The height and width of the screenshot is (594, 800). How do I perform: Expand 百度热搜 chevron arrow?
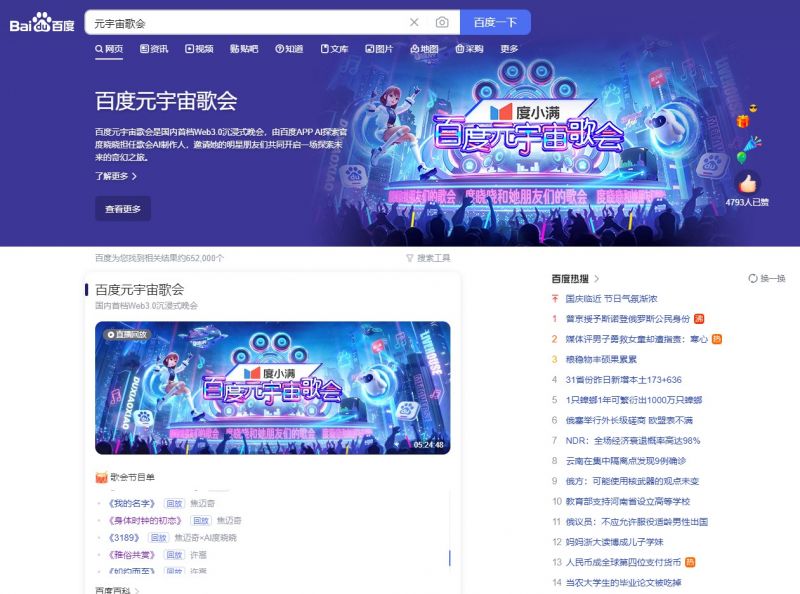(596, 279)
